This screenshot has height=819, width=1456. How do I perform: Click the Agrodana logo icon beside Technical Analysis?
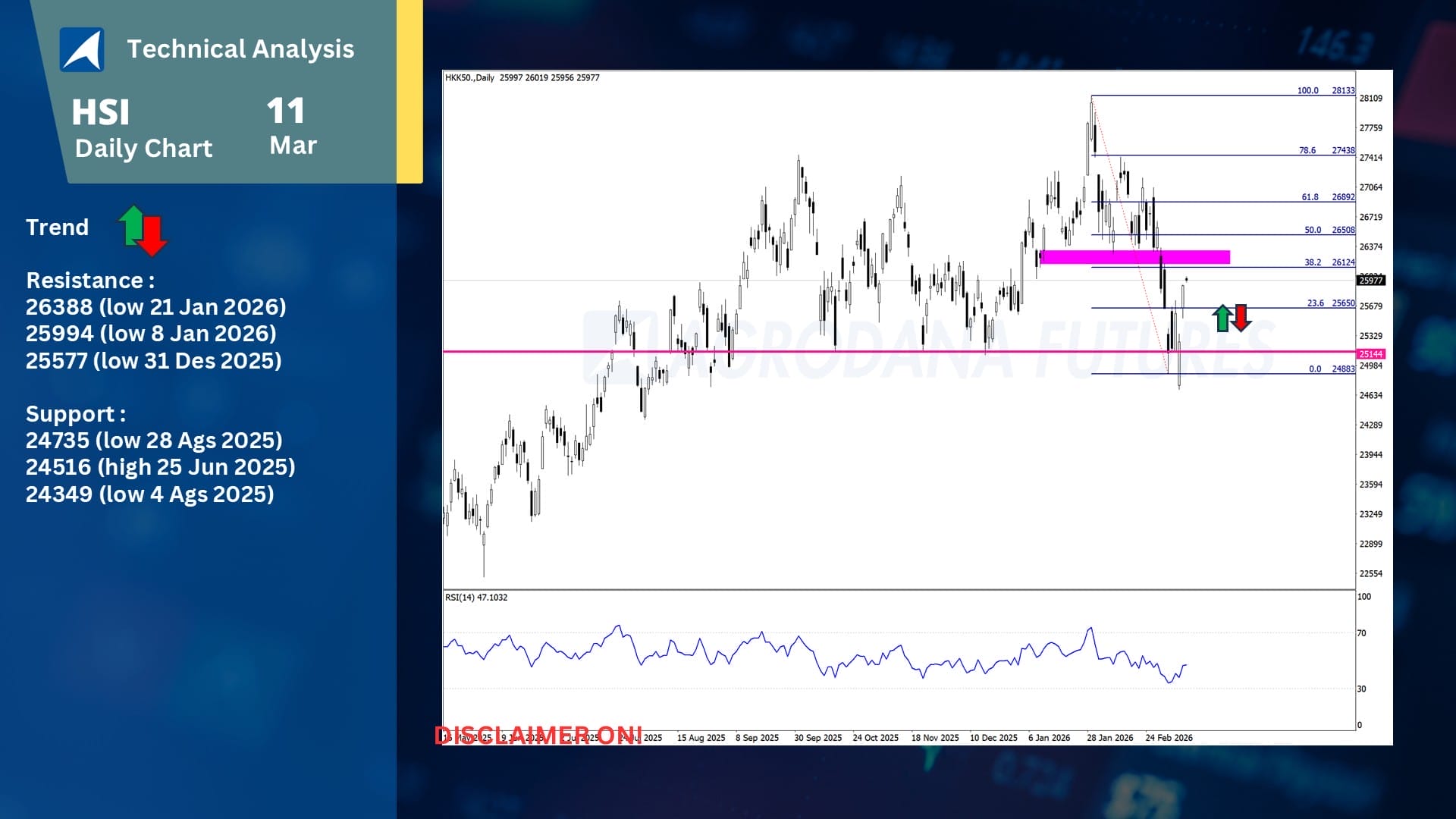click(82, 49)
